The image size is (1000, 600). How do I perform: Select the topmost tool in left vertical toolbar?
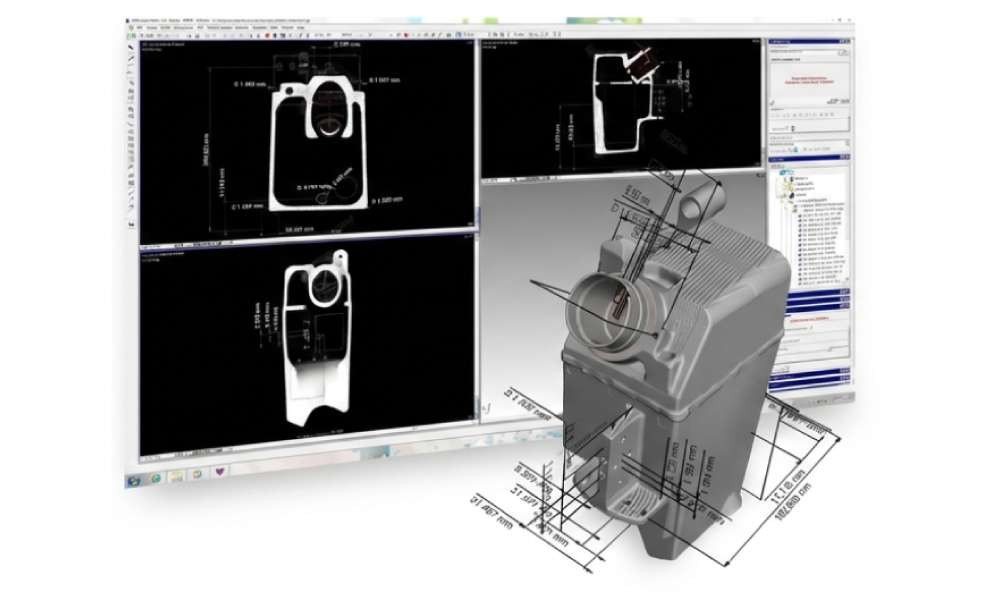(x=132, y=49)
